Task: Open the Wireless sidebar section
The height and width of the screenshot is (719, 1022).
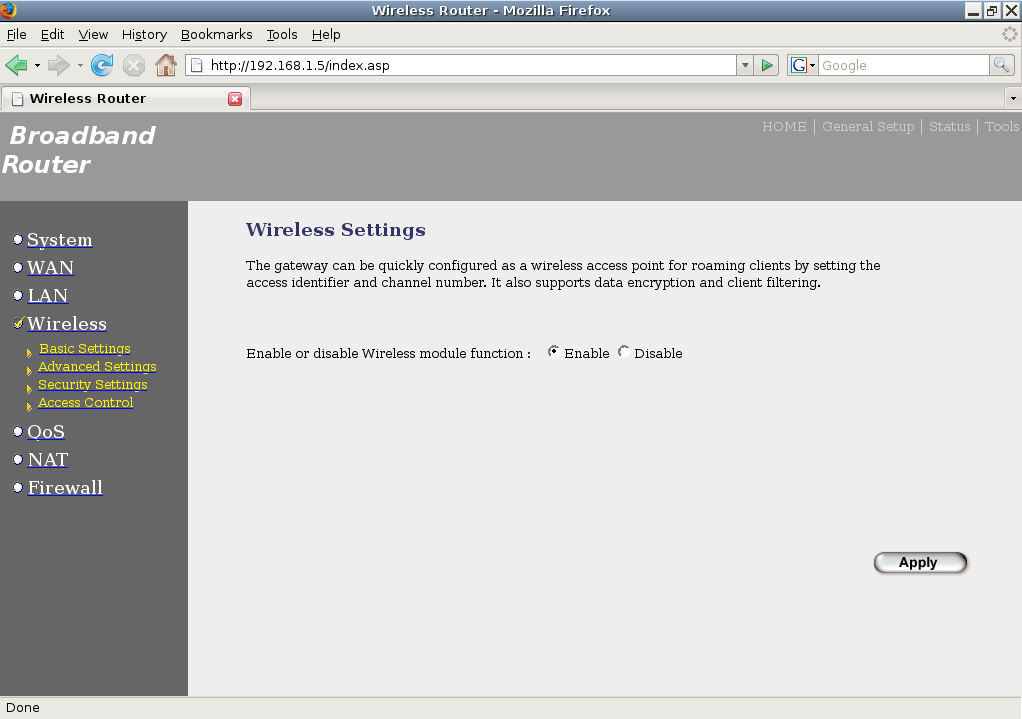Action: tap(66, 324)
